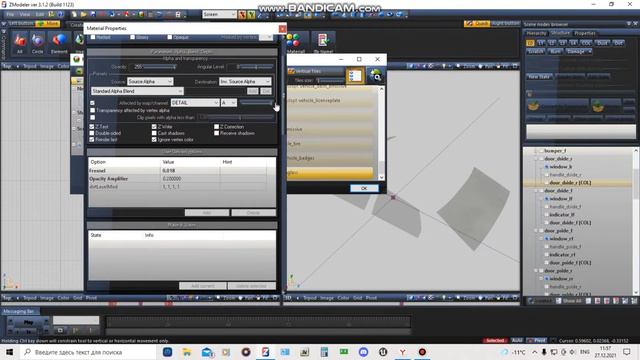Image resolution: width=640 pixels, height=360 pixels.
Task: Select the All selection tool icon
Action: [20, 41]
